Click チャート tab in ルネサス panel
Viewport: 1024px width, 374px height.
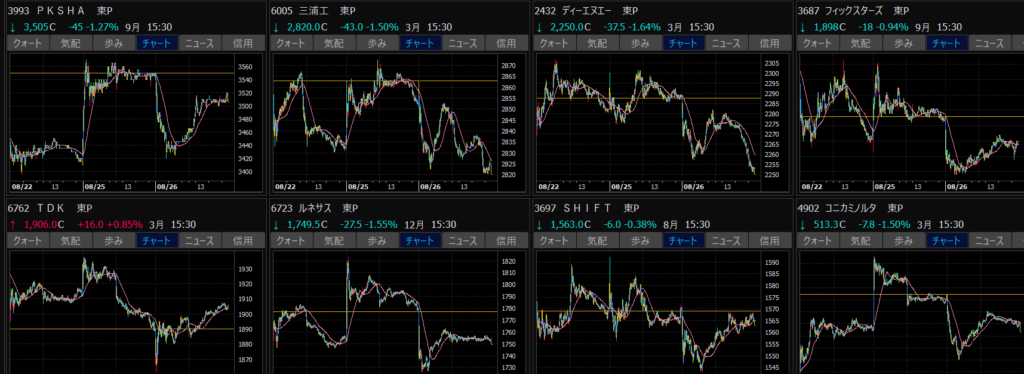point(421,240)
